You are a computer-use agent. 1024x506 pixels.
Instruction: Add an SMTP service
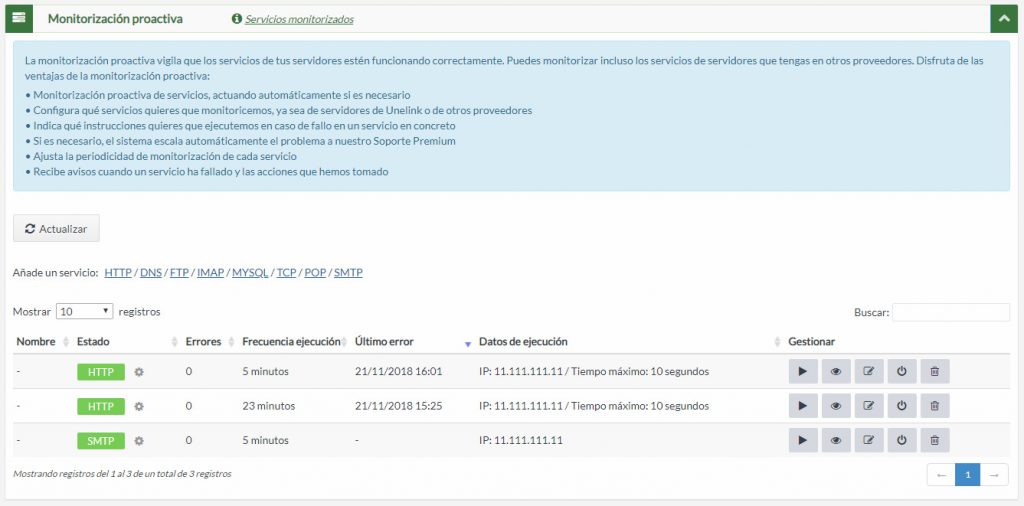point(348,273)
